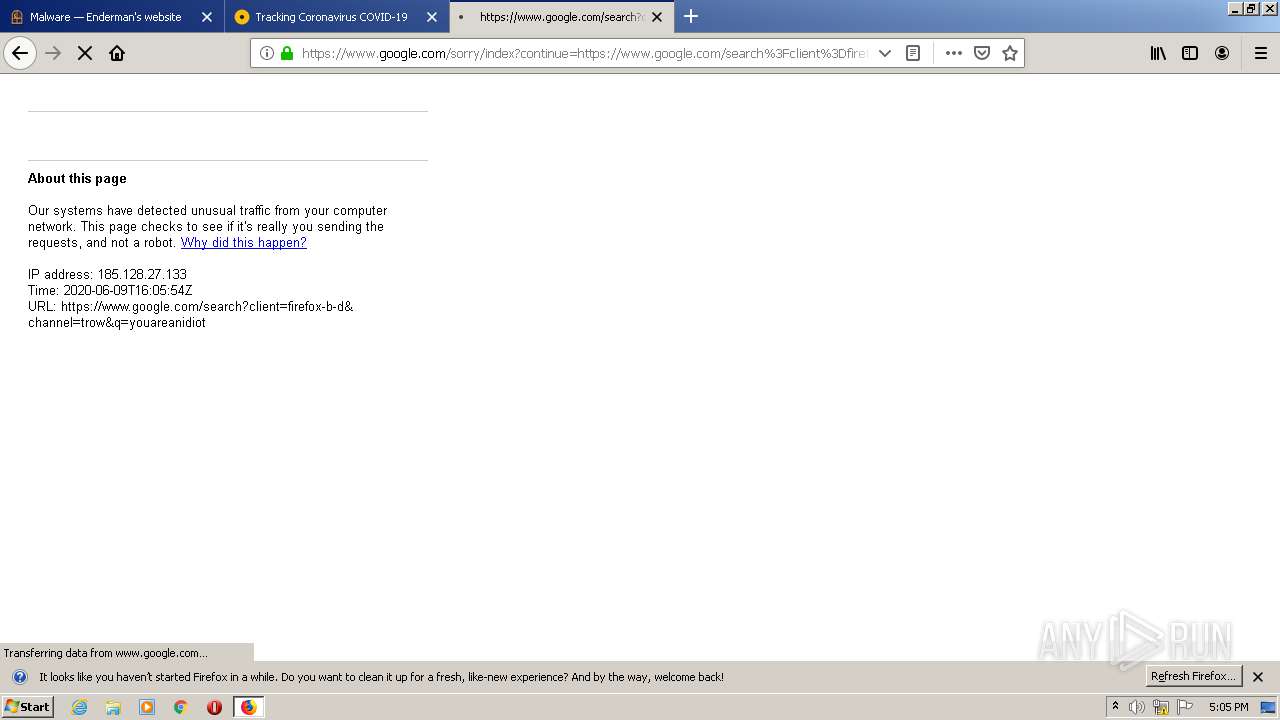Screen dimensions: 1280x720
Task: Click the address bar URL field
Action: pyautogui.click(x=583, y=53)
